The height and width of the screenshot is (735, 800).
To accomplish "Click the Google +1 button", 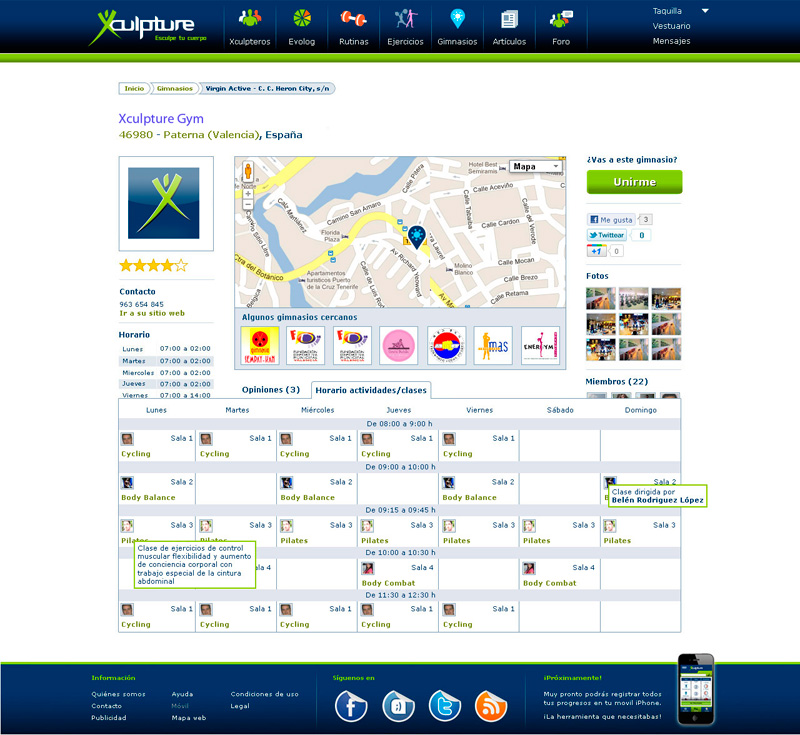I will coord(596,251).
